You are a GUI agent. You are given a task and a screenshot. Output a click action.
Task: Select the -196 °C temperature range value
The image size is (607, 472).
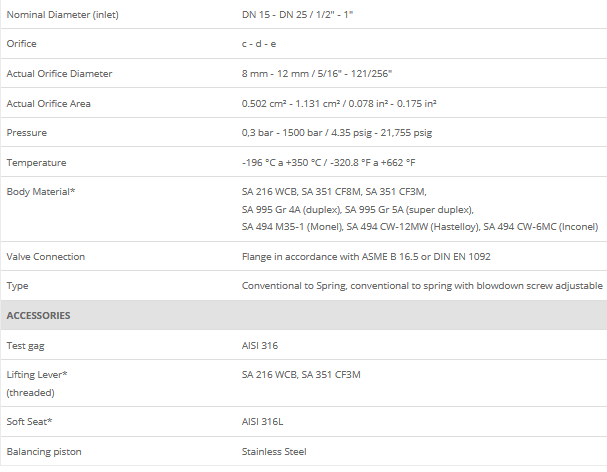tap(329, 162)
